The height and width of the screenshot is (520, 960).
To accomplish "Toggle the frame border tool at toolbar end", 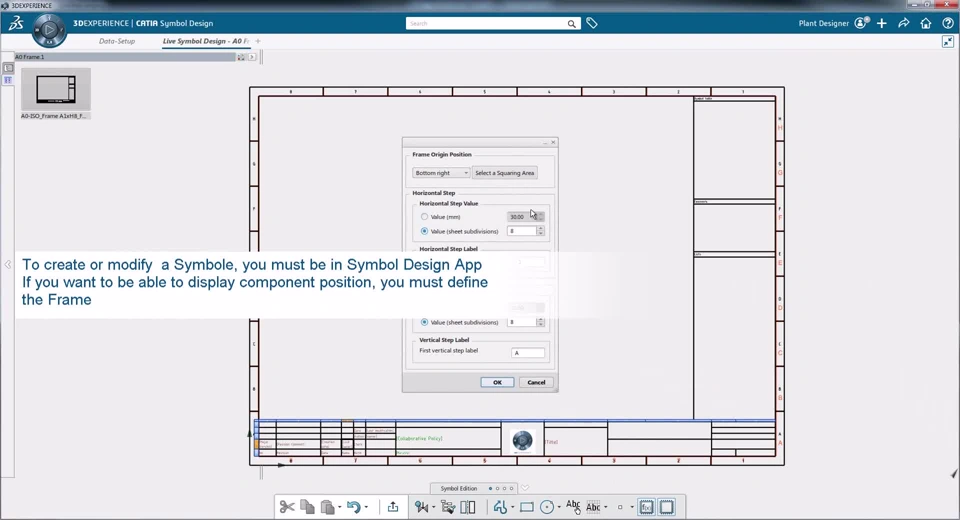I will click(667, 507).
